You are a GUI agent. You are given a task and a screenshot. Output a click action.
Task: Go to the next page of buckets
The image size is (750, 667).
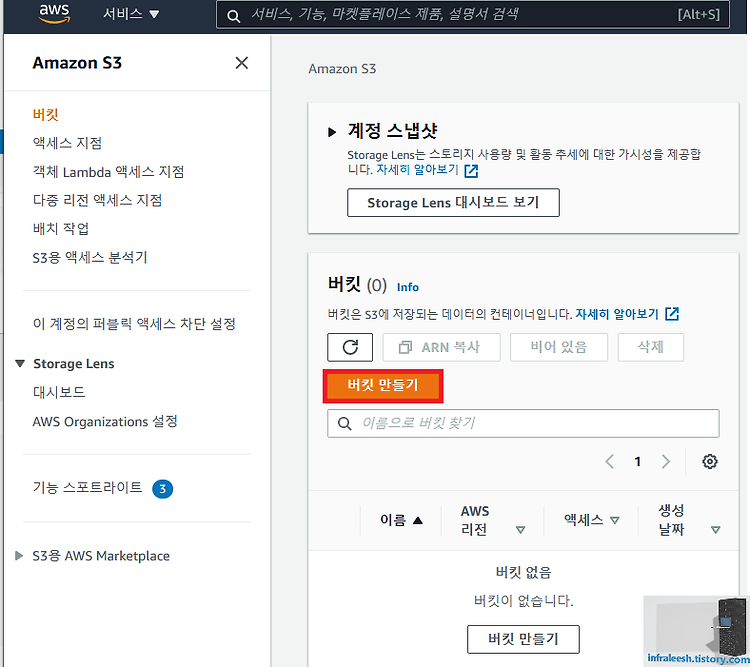click(x=665, y=462)
